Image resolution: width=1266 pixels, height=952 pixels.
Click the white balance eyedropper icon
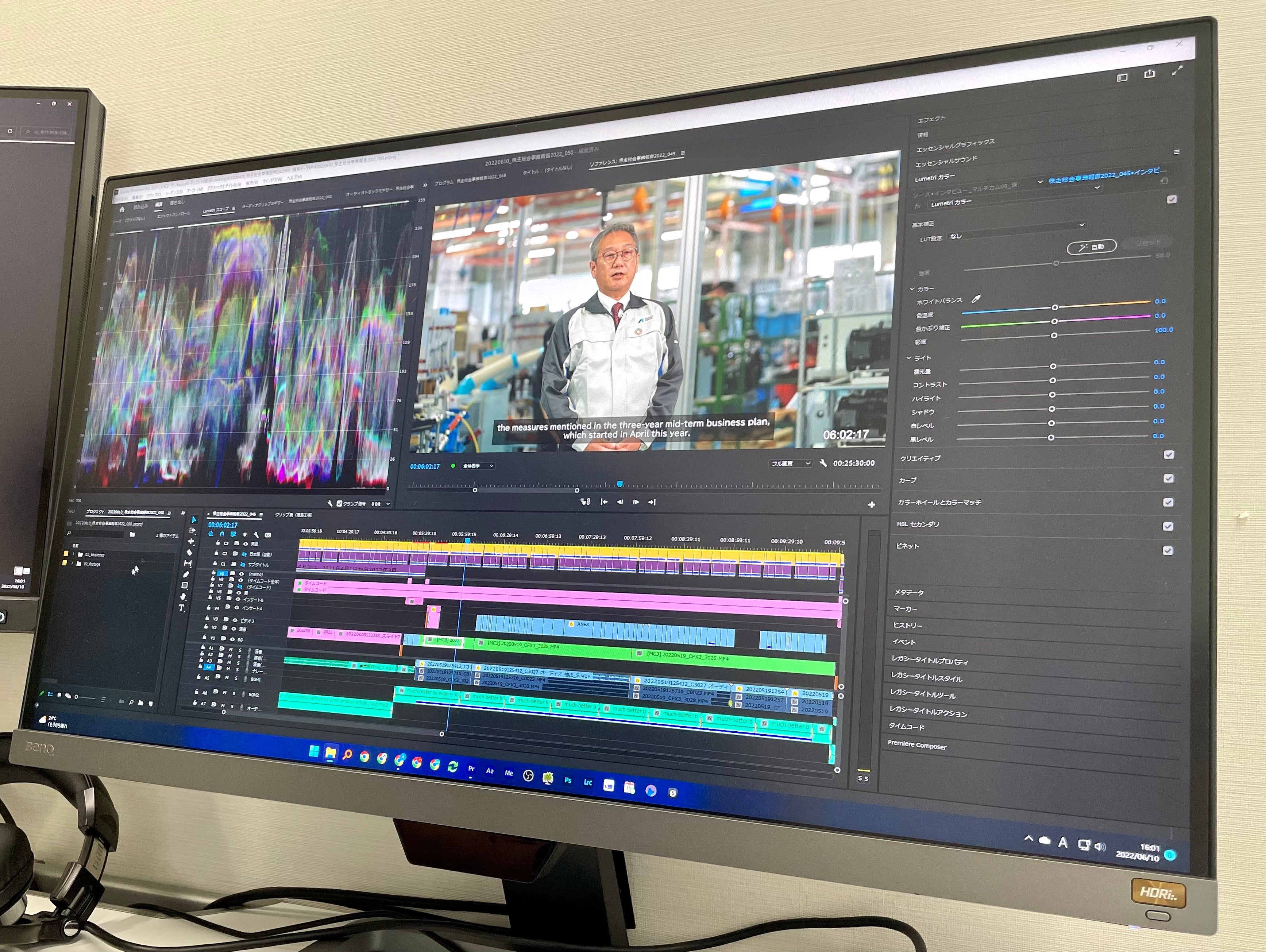[x=976, y=299]
